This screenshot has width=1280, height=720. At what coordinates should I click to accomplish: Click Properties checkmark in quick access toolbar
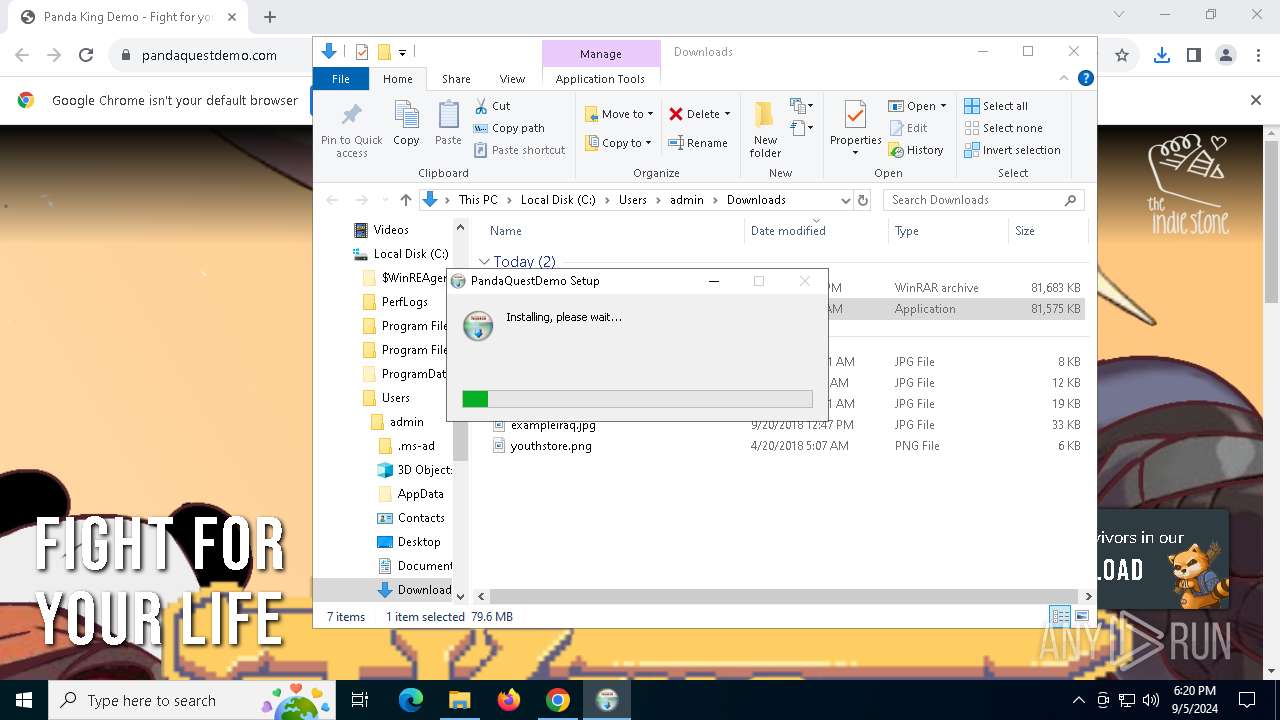[362, 52]
